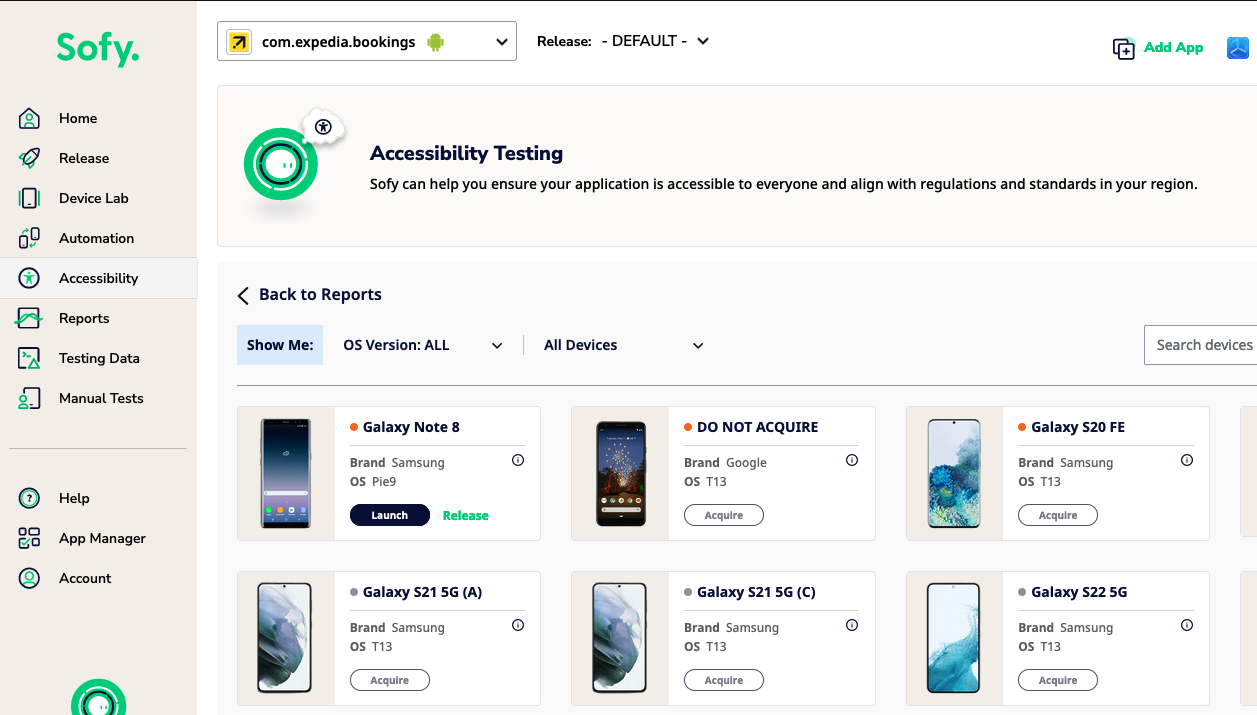Viewport: 1257px width, 715px height.
Task: Click the Automation icon in sidebar
Action: pos(29,238)
